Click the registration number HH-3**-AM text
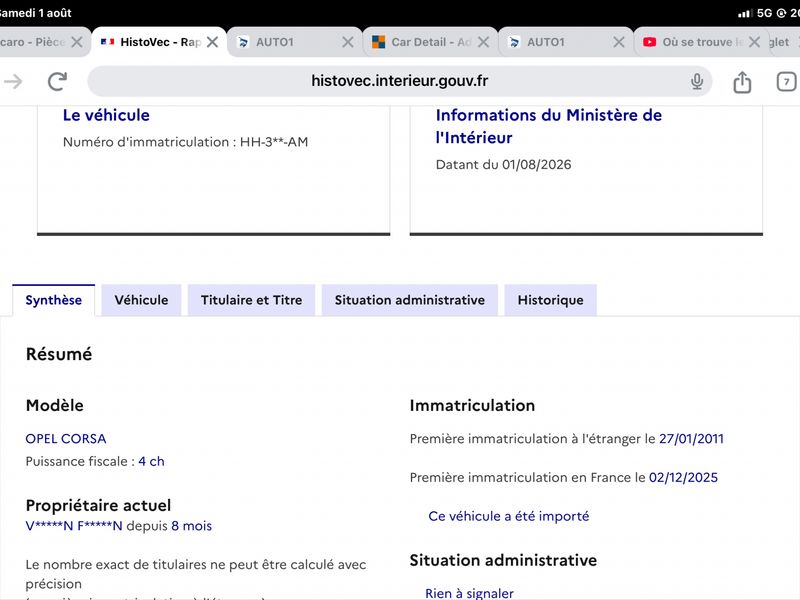 (274, 142)
